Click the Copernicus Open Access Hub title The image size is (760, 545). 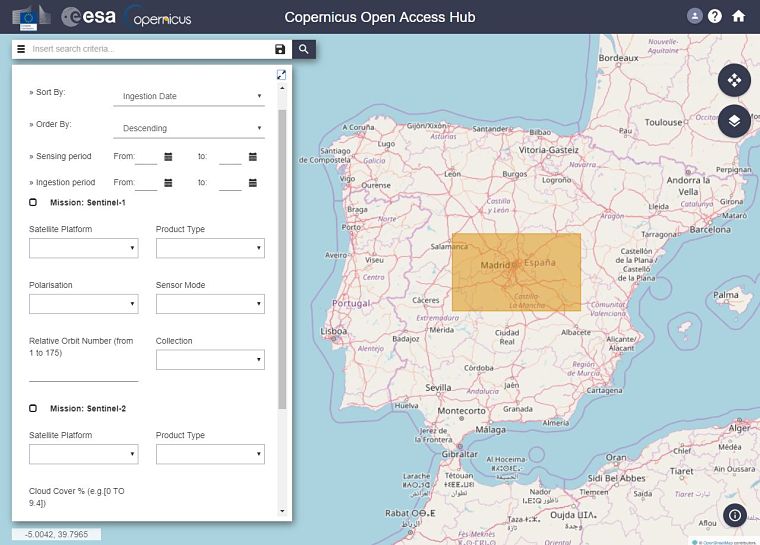point(380,17)
